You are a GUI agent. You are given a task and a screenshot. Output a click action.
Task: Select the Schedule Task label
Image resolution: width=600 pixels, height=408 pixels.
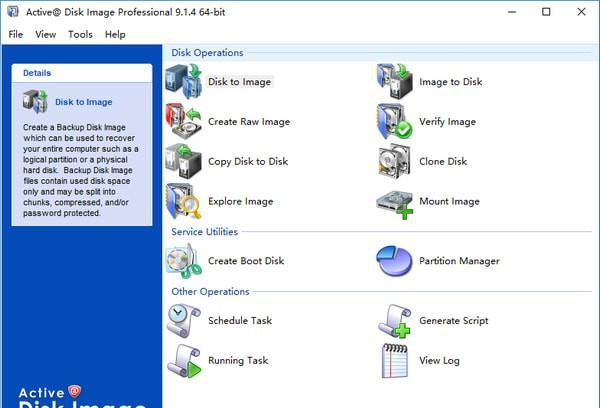click(x=240, y=320)
